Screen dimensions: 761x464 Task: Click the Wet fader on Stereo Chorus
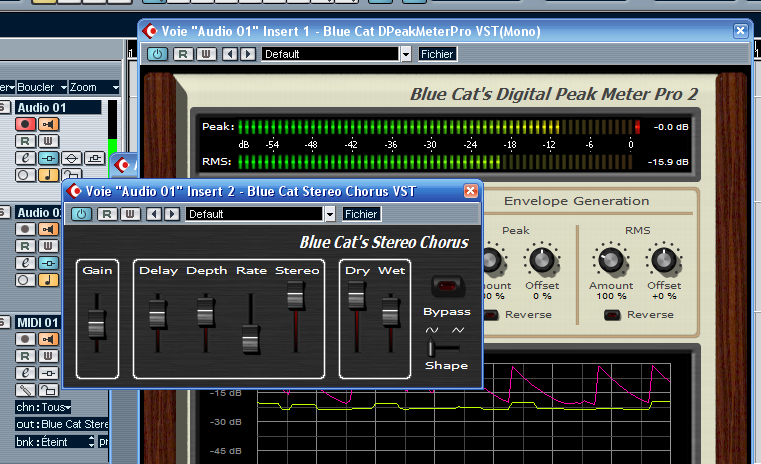(x=390, y=311)
